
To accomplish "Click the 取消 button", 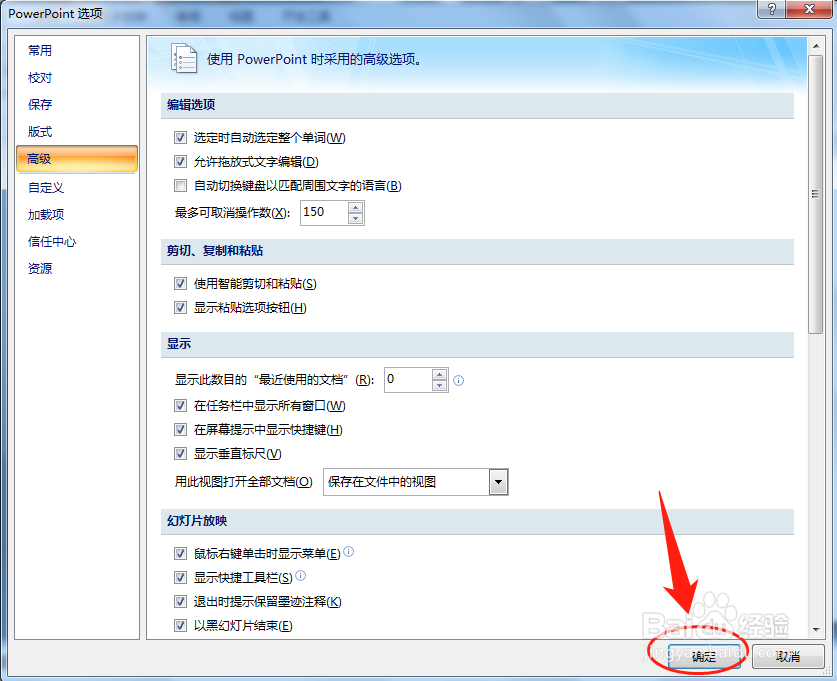I will pos(788,656).
